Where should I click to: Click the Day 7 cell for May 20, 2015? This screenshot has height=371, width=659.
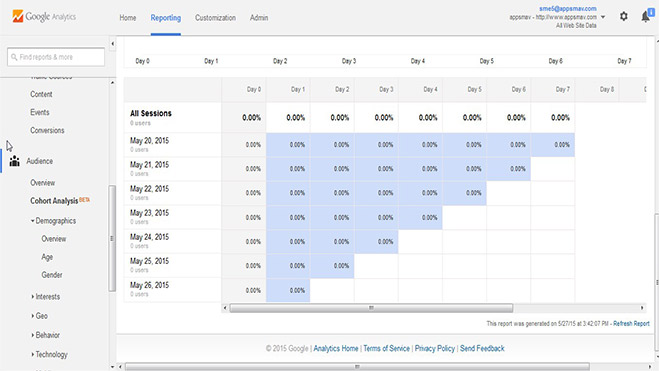(553, 145)
